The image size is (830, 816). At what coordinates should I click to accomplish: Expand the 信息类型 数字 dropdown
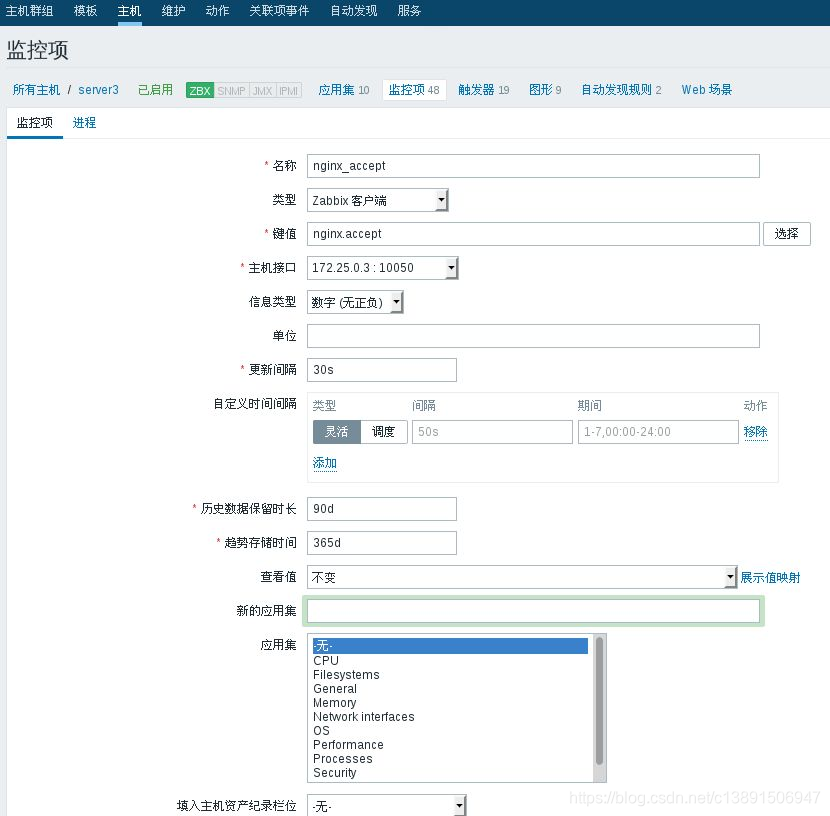click(355, 302)
